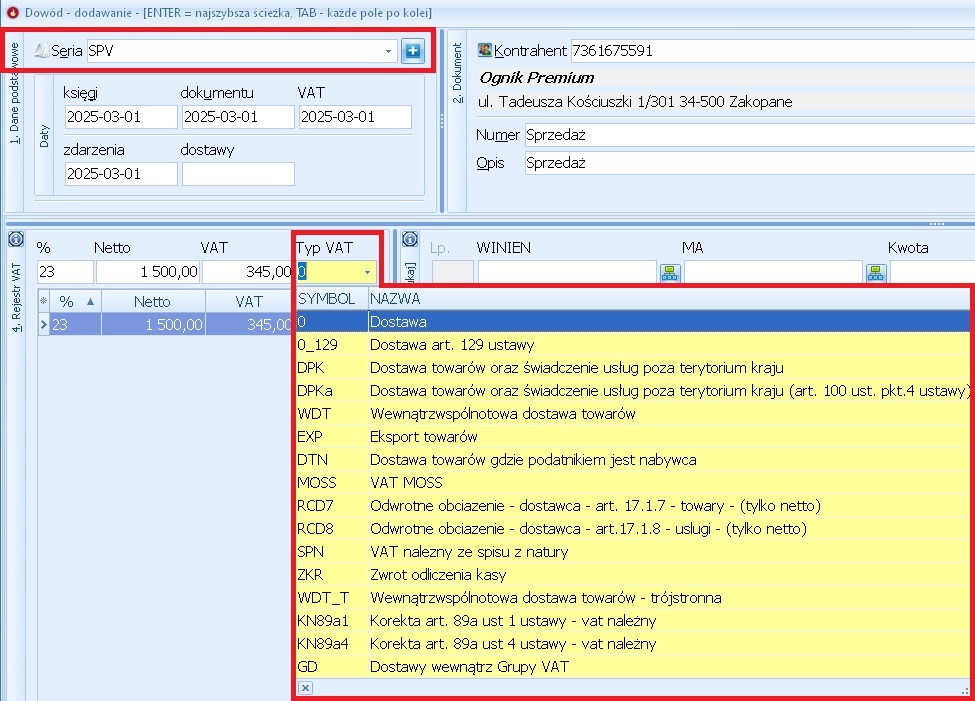Click the app icon in the title bar
The image size is (975, 701).
coord(12,12)
